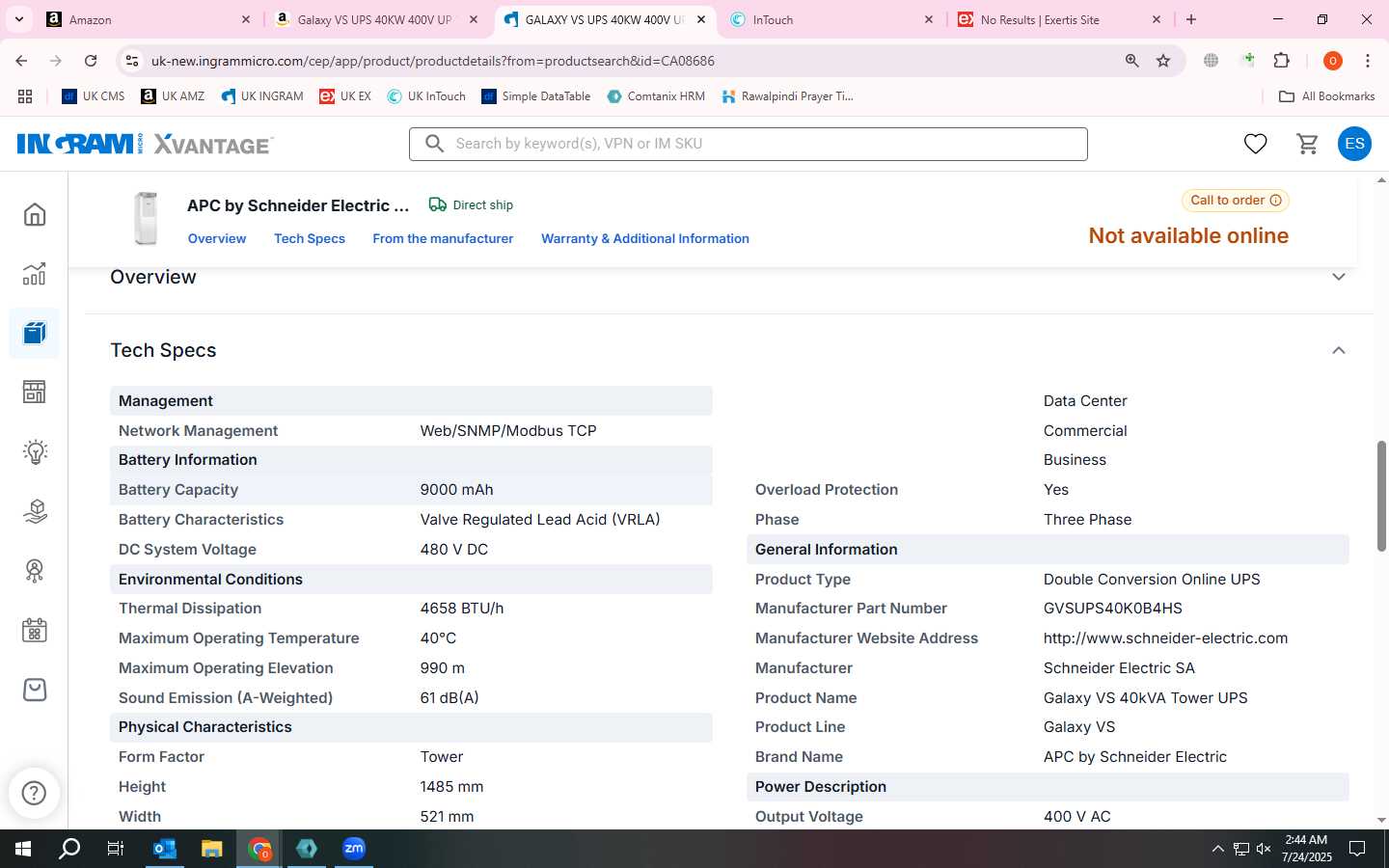Go back to the previous page
Screen dimensions: 1389x868
[21, 61]
